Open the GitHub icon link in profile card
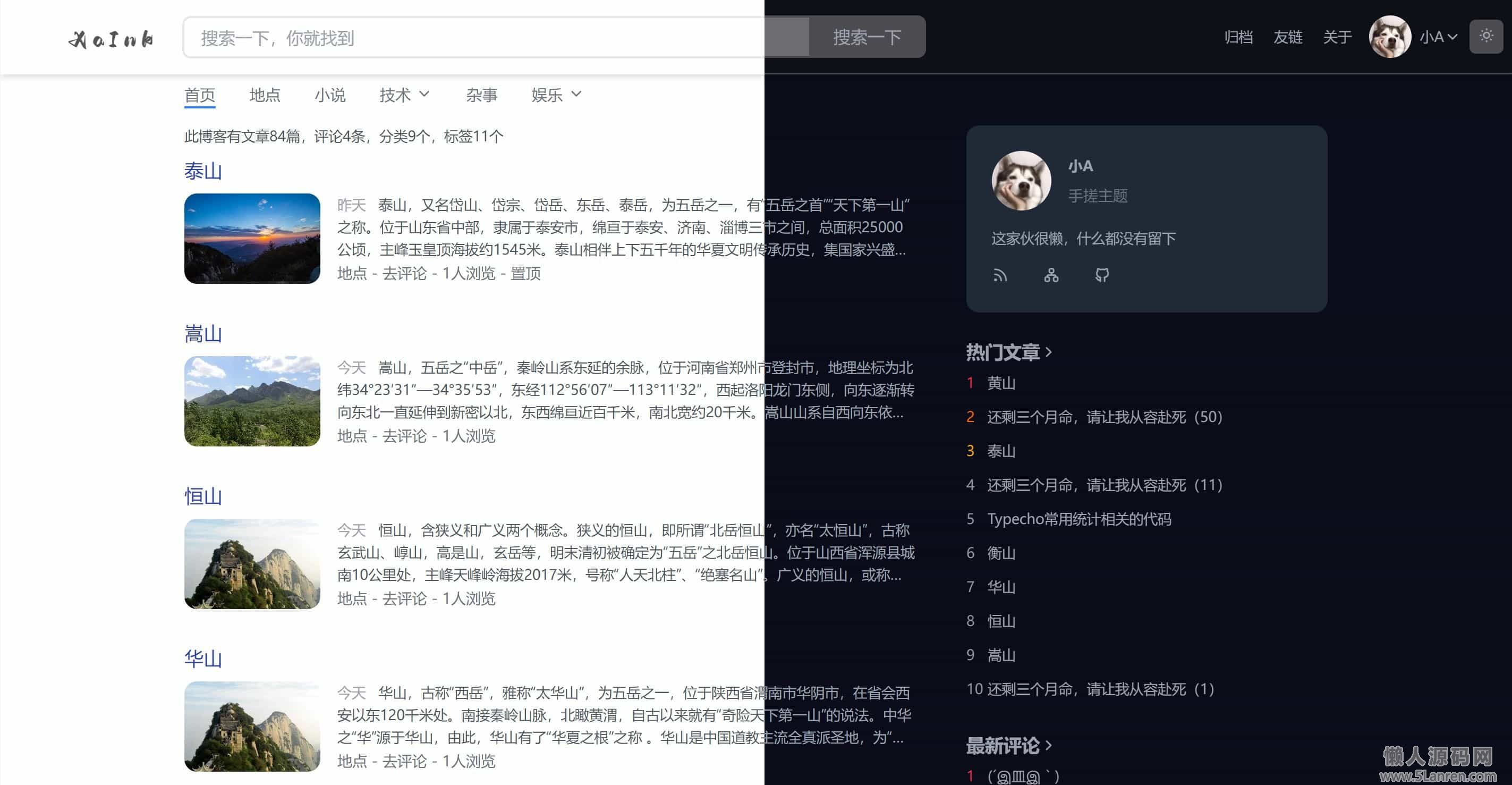This screenshot has height=785, width=1512. click(1102, 275)
